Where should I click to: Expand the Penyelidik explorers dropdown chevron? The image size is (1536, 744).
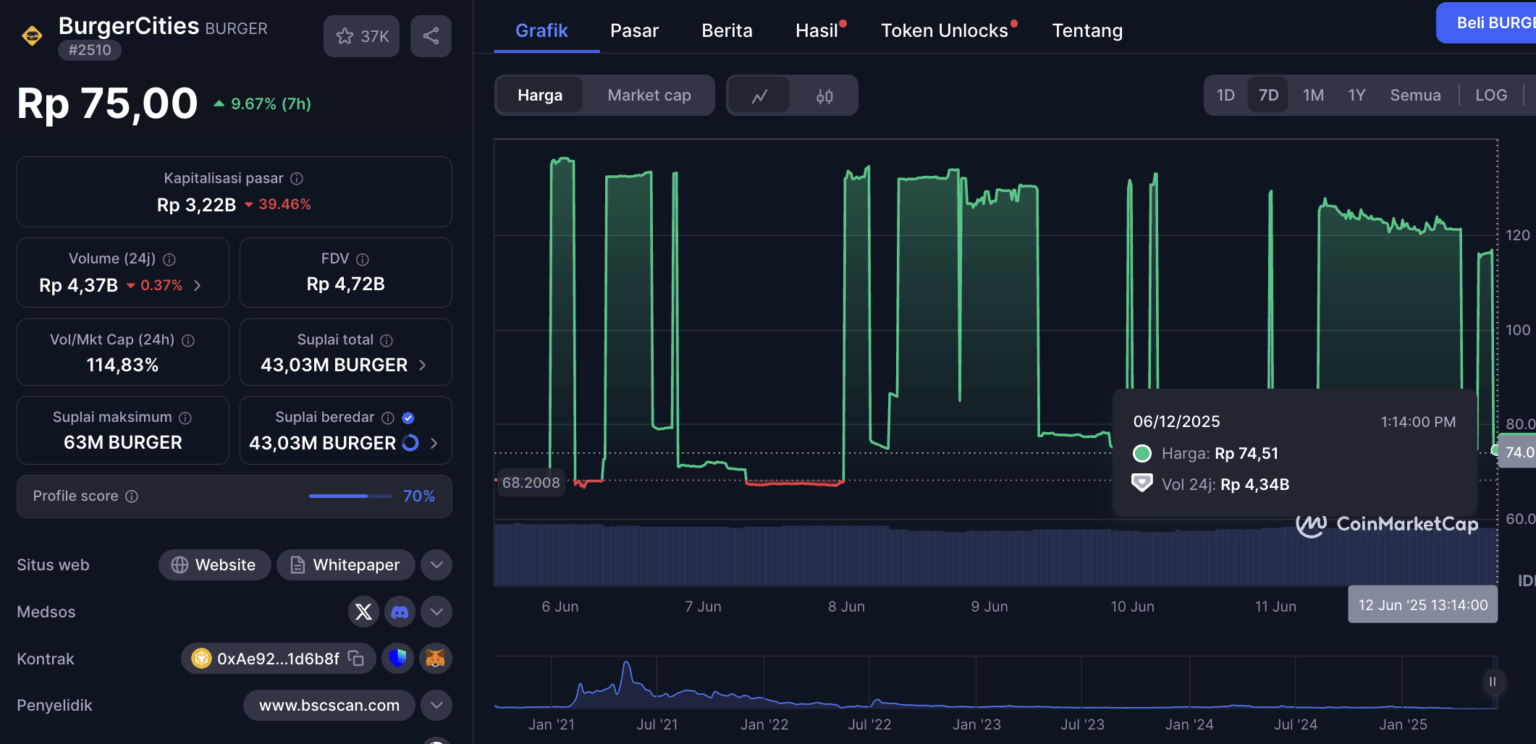tap(436, 705)
